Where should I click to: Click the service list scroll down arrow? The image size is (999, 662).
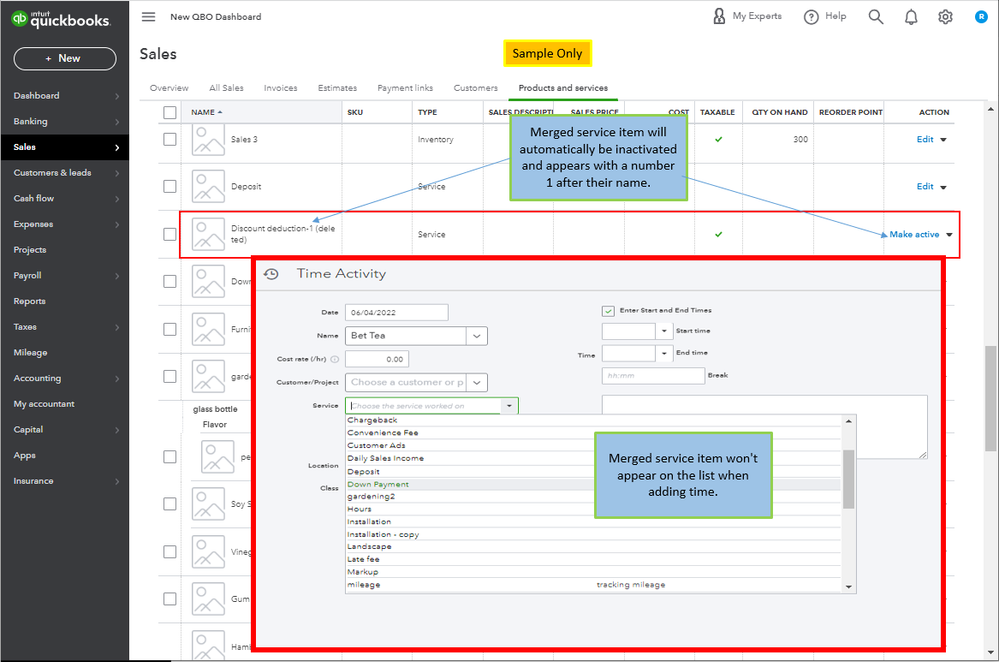point(849,587)
